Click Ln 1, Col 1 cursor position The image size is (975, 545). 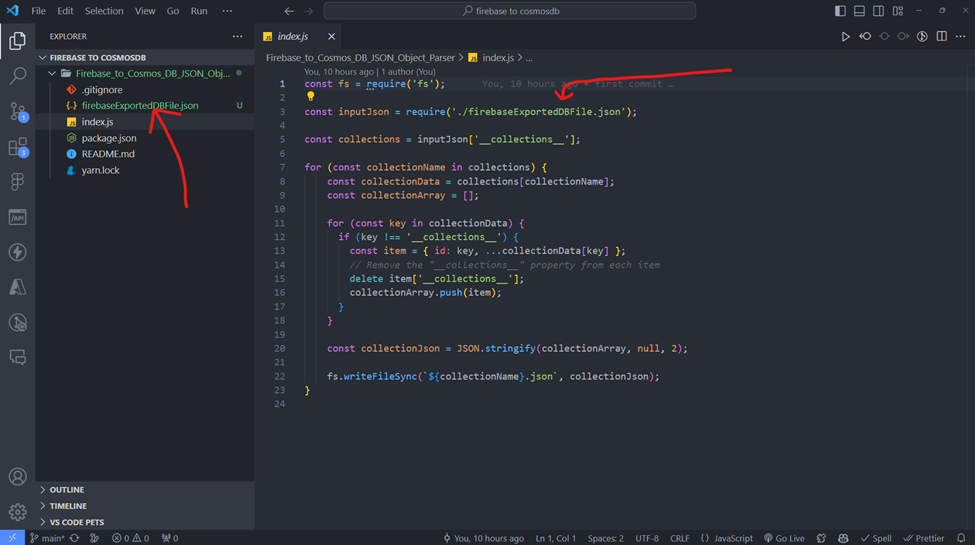pos(556,538)
